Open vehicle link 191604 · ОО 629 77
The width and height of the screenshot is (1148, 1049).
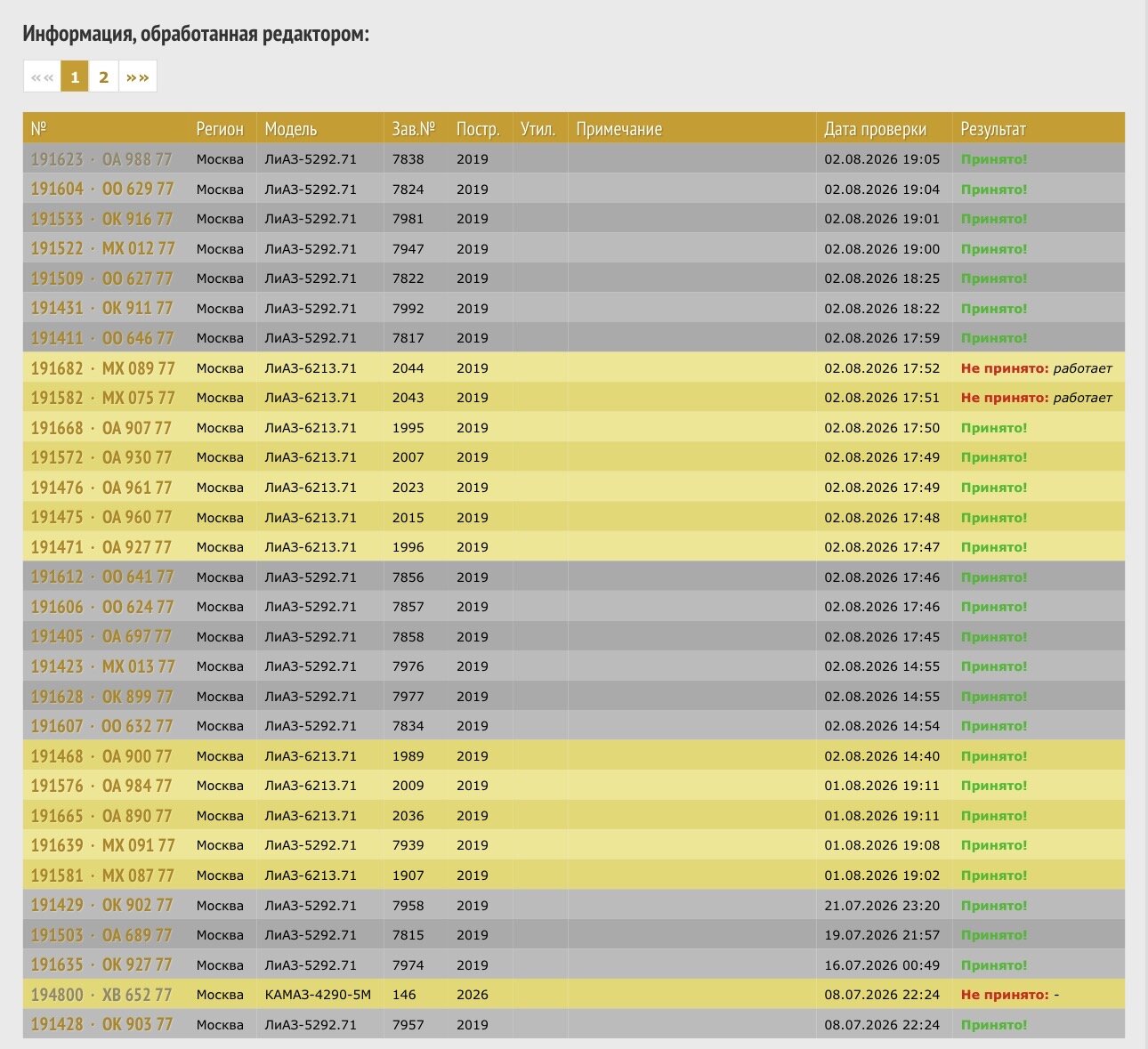pyautogui.click(x=102, y=190)
